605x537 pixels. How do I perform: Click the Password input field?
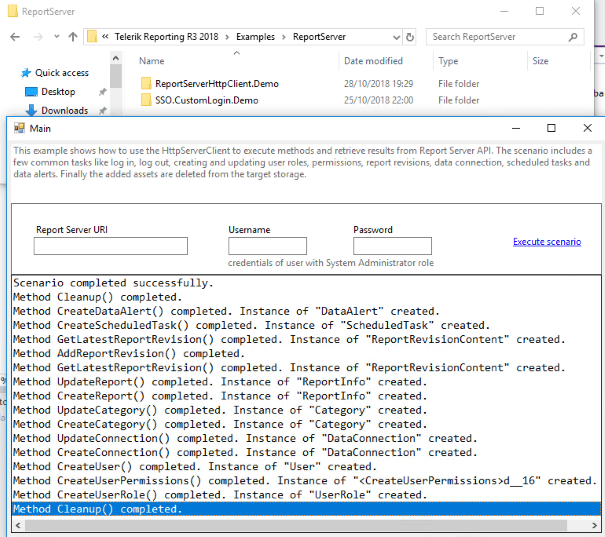392,246
